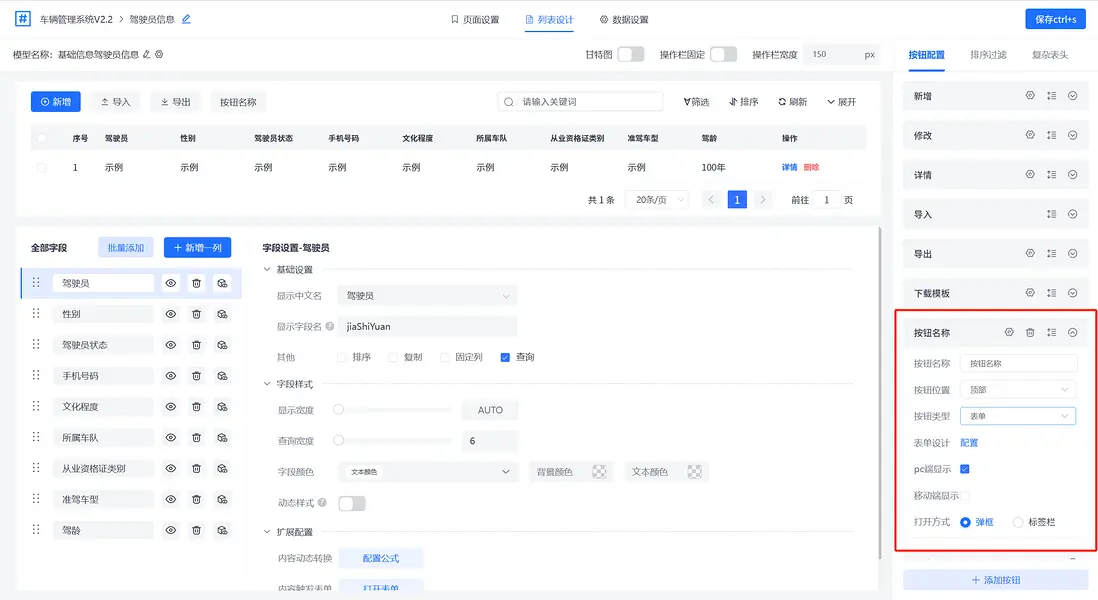
Task: Open the 排序过滤 tab
Action: click(988, 55)
